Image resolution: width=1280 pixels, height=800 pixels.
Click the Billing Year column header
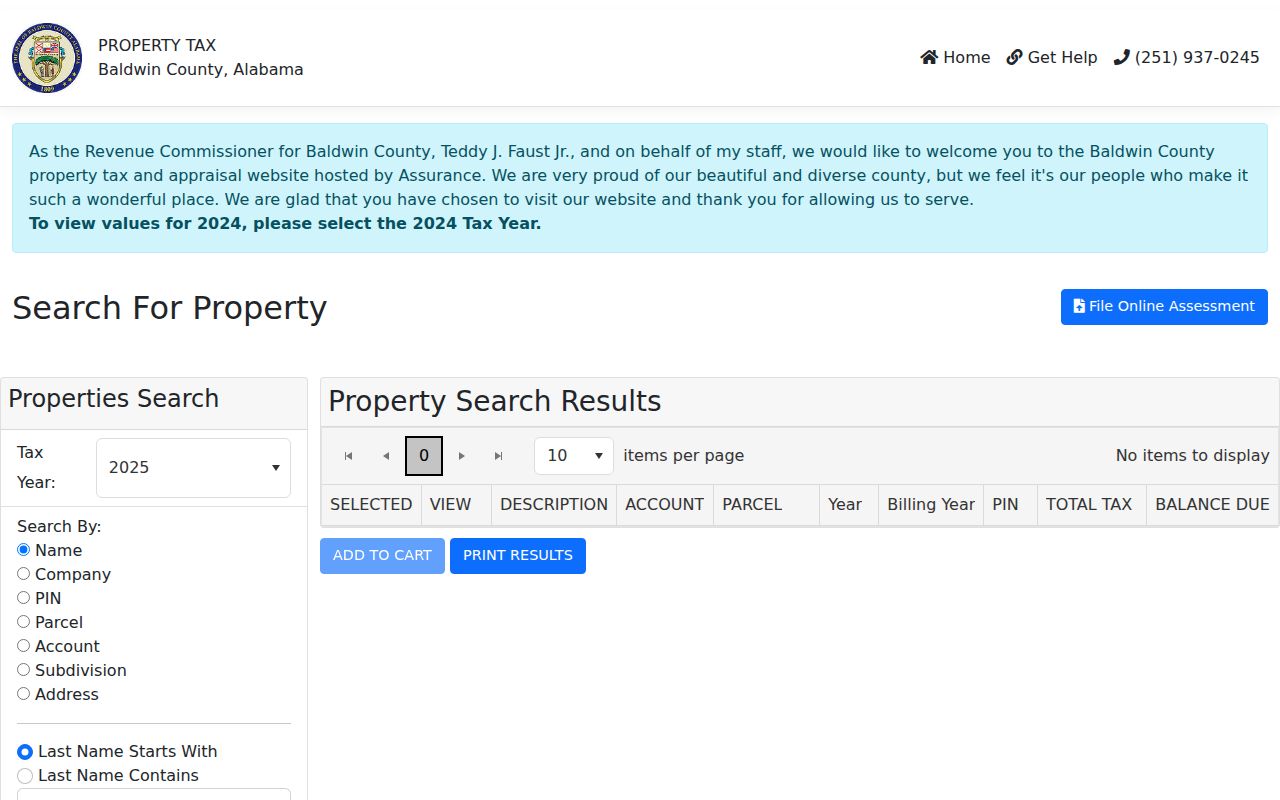point(931,505)
